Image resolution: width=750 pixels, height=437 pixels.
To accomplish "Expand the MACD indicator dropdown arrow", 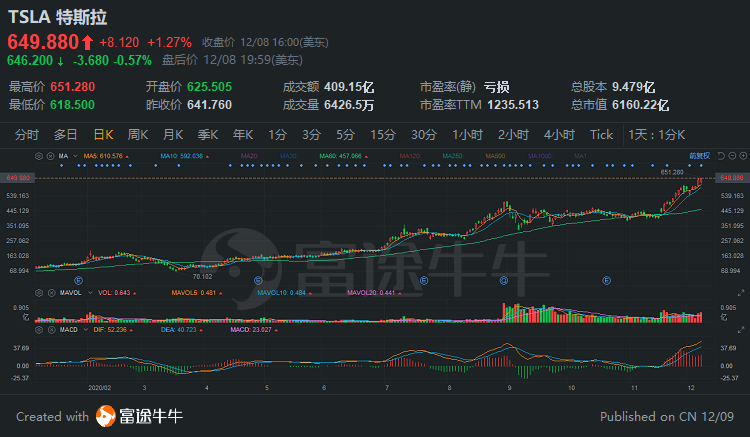I will (x=86, y=330).
